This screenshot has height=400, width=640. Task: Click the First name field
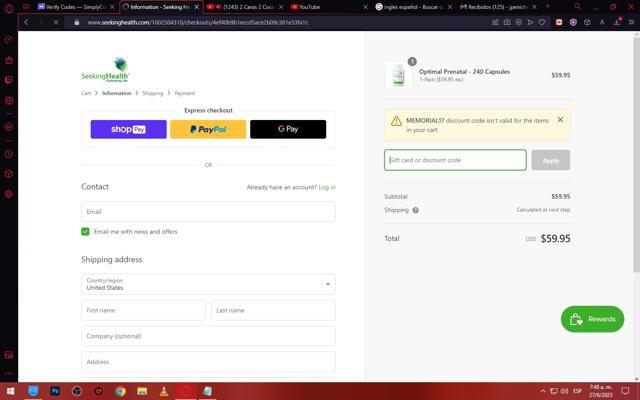pos(143,311)
